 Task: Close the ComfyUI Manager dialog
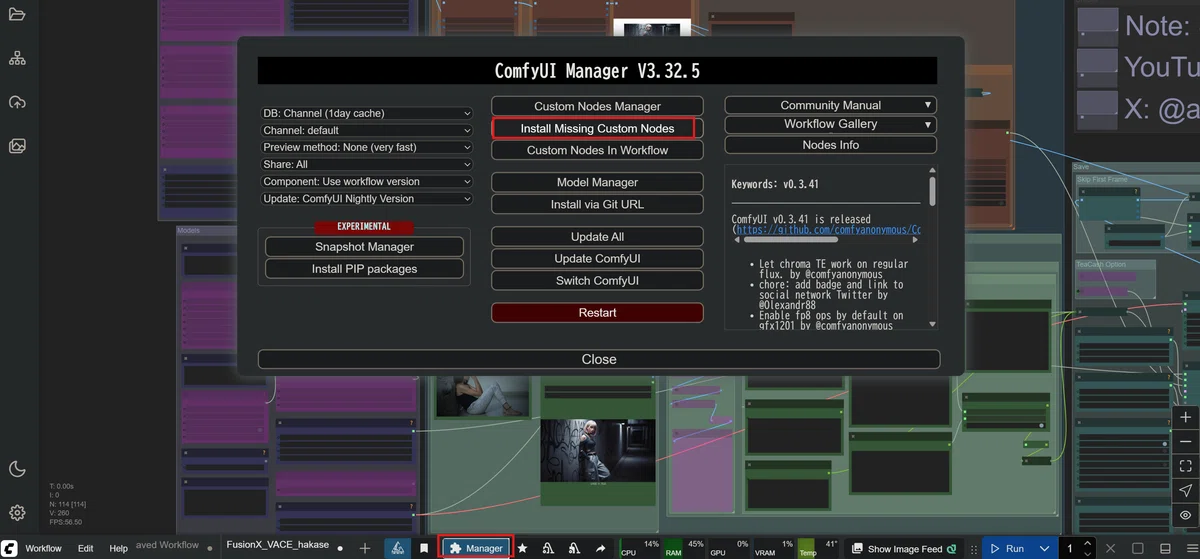[x=599, y=359]
